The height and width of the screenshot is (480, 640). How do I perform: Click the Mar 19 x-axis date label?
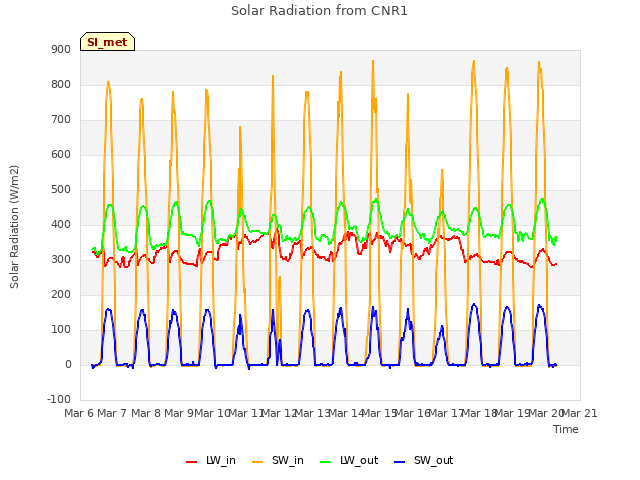pyautogui.click(x=512, y=413)
